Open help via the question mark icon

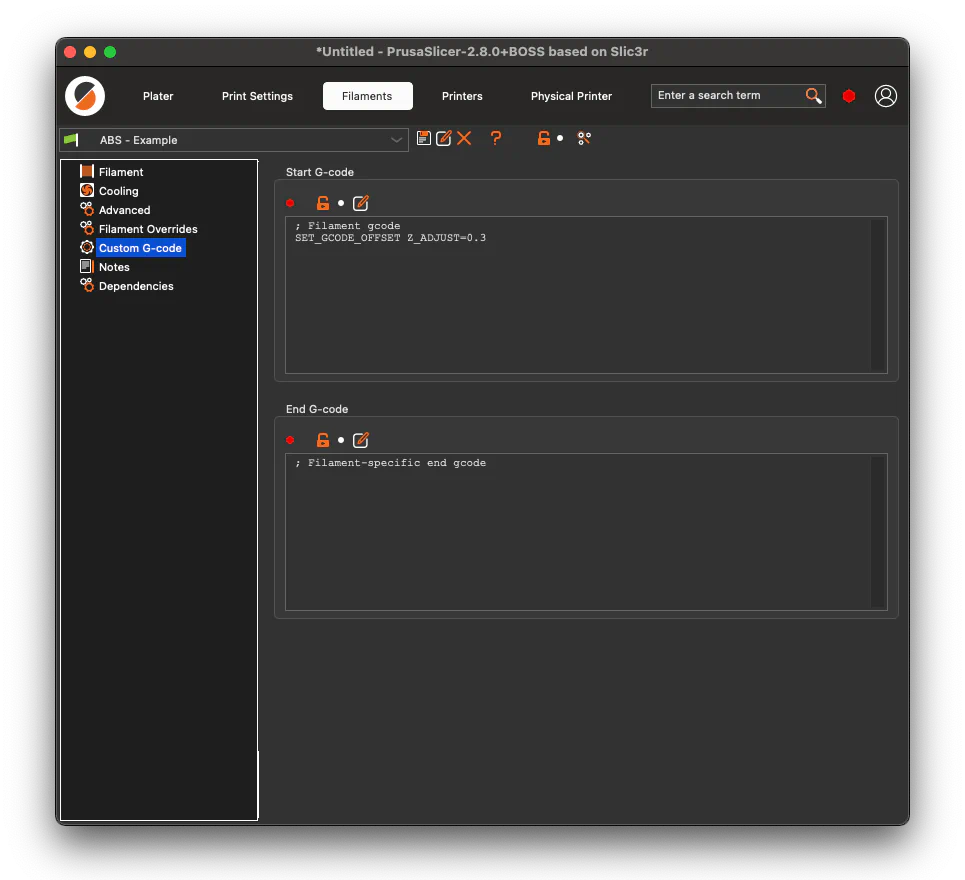point(496,138)
